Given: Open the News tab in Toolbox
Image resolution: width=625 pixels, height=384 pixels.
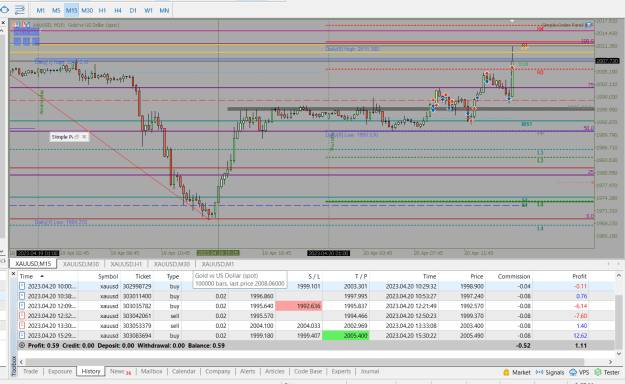Looking at the screenshot, I should (120, 371).
